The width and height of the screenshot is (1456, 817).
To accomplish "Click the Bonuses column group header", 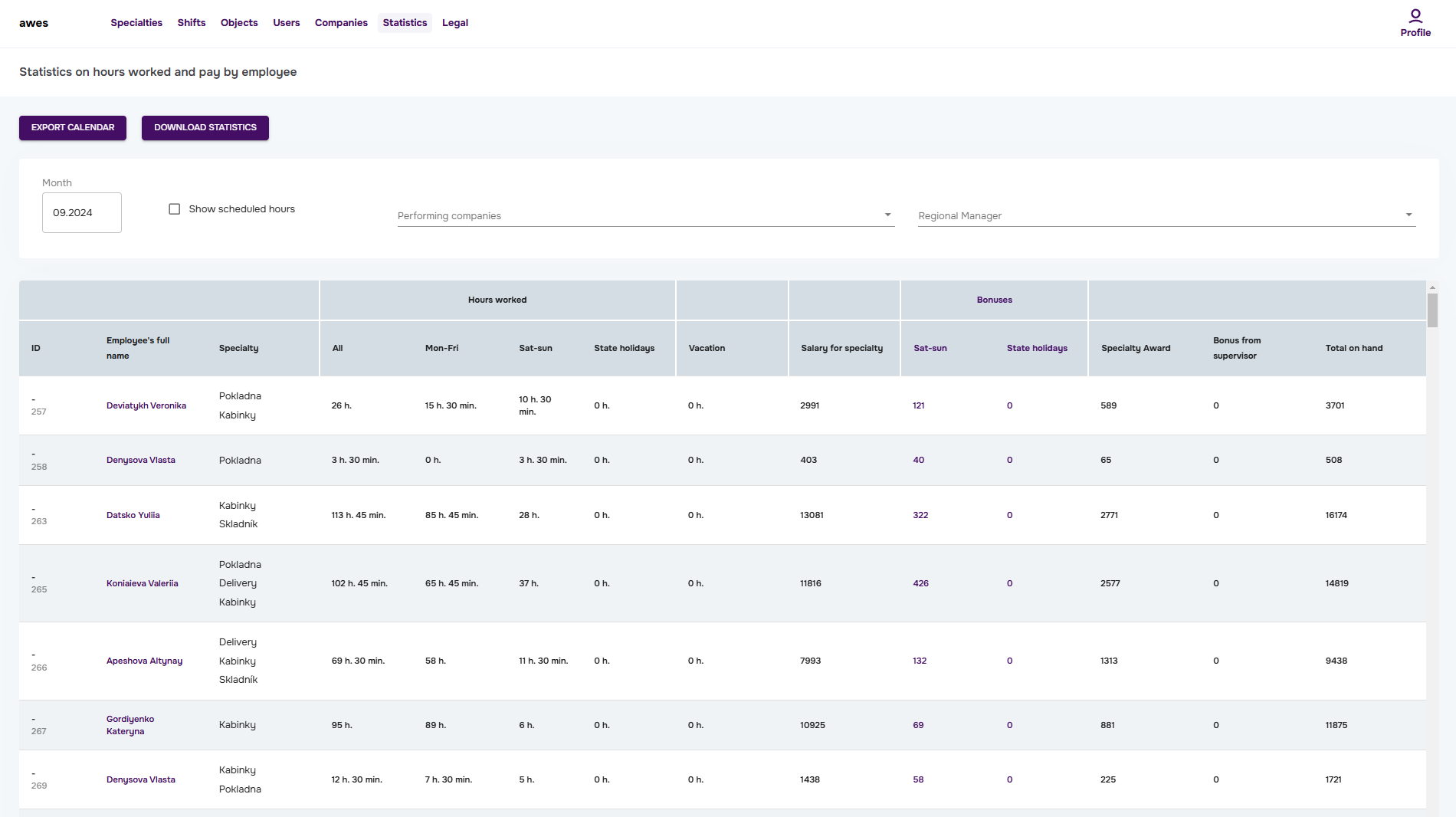I will pyautogui.click(x=994, y=300).
